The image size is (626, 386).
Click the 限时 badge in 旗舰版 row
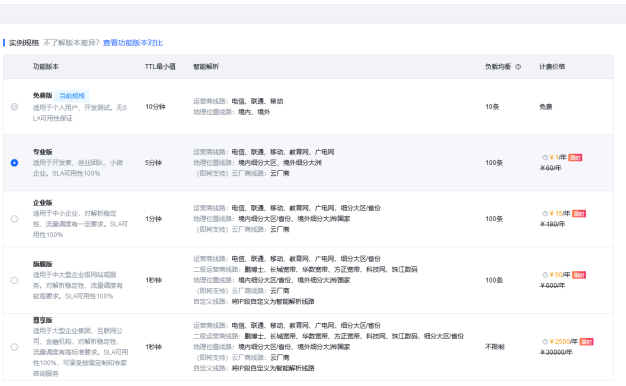(x=579, y=275)
